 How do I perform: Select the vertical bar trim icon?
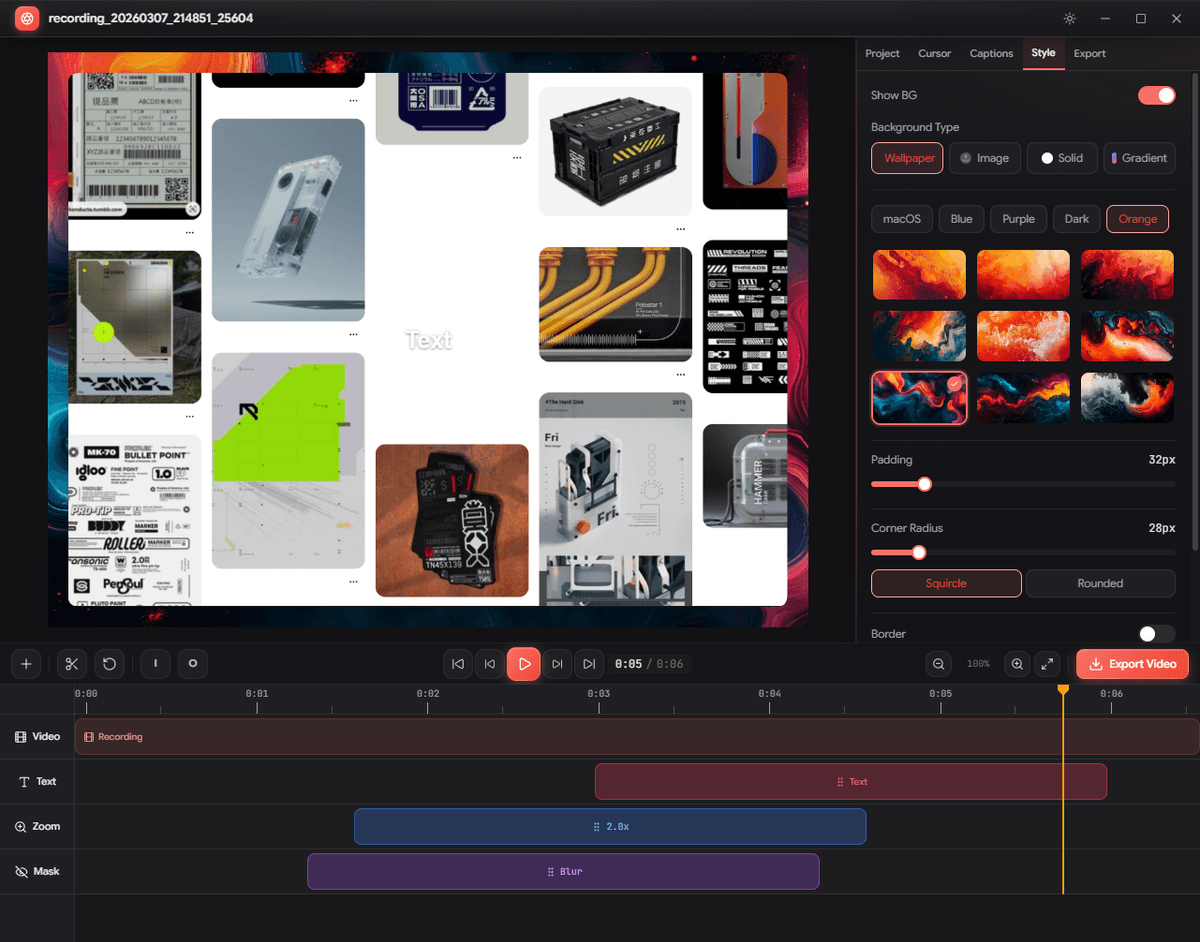[x=155, y=663]
